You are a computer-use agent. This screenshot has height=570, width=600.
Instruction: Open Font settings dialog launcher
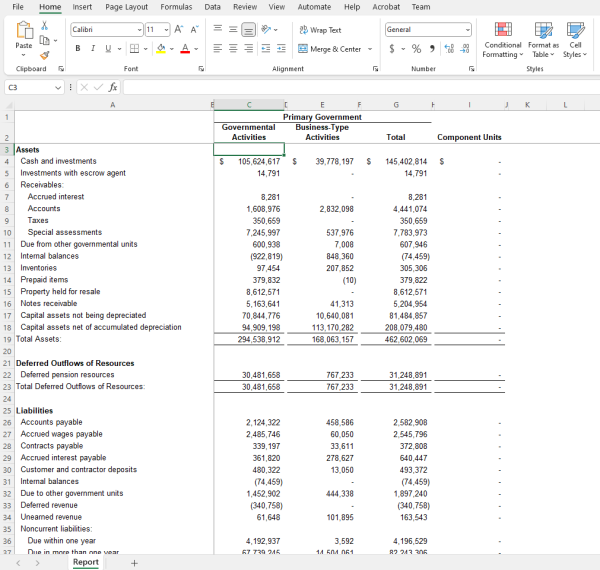point(201,69)
